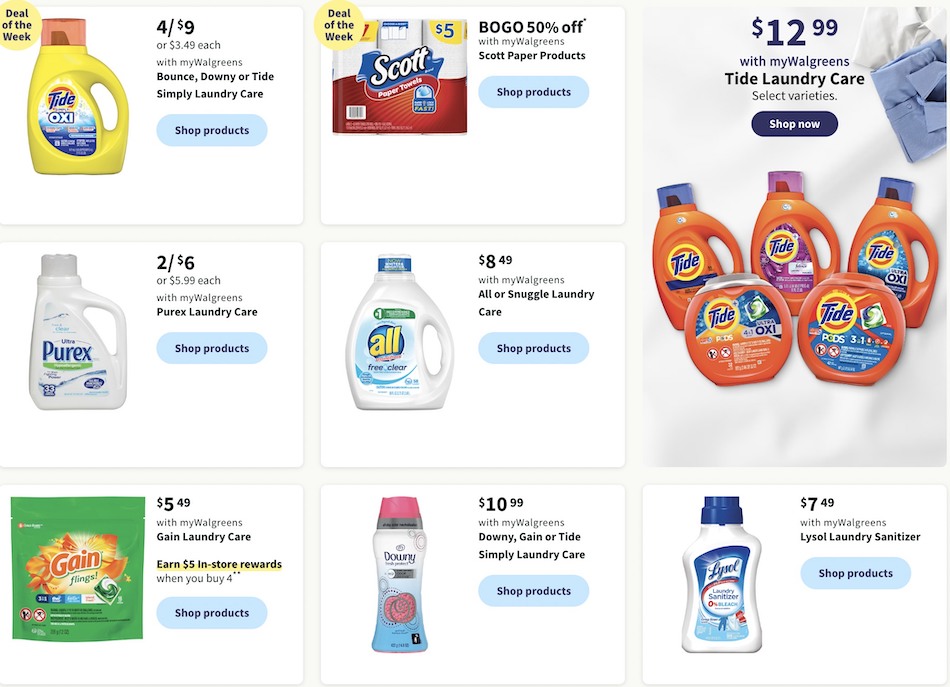
Task: Open the Lysol Laundry Sanitizer bottle image
Action: tap(722, 574)
